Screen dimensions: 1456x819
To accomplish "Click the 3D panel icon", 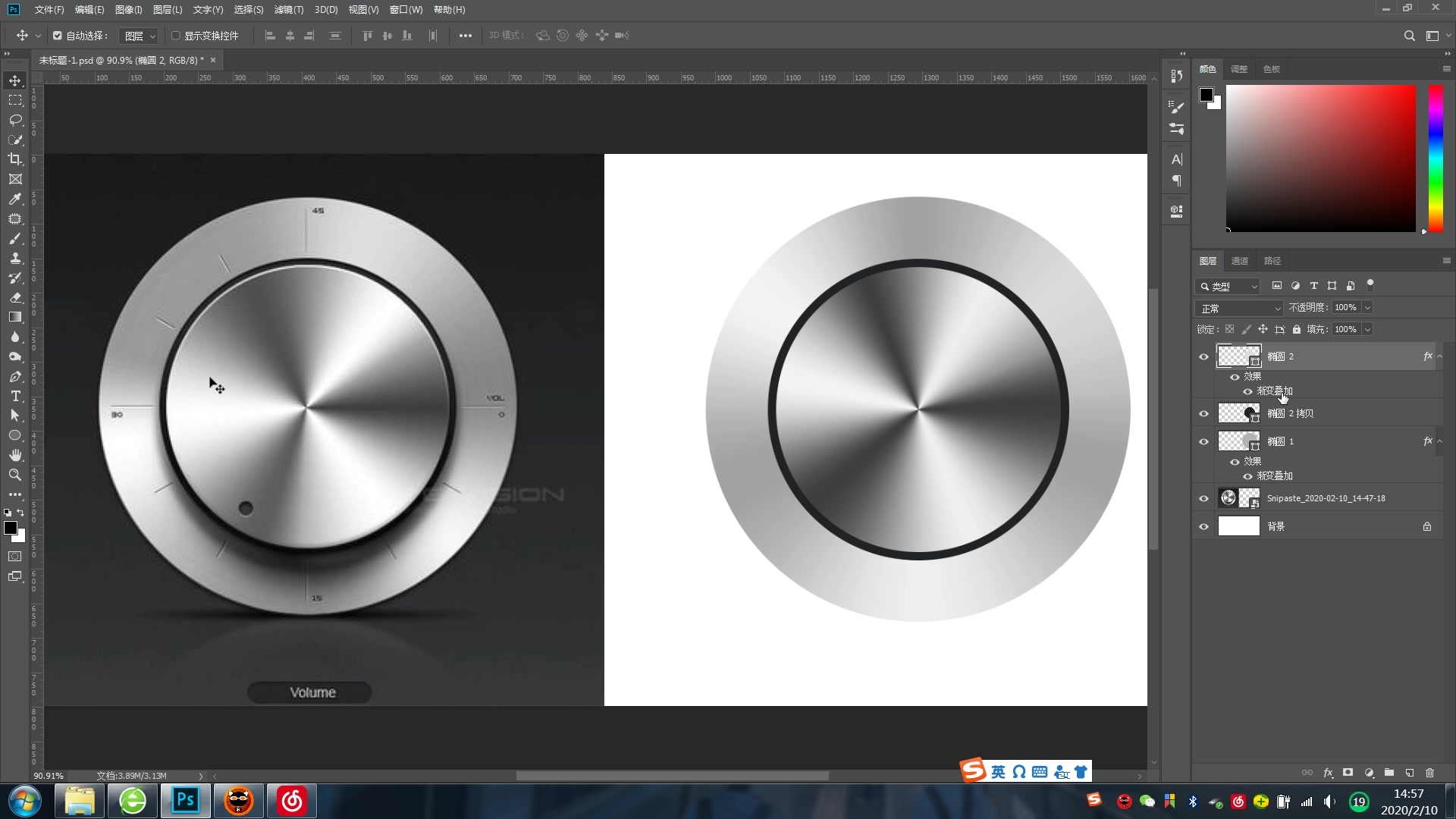I will point(1176,210).
